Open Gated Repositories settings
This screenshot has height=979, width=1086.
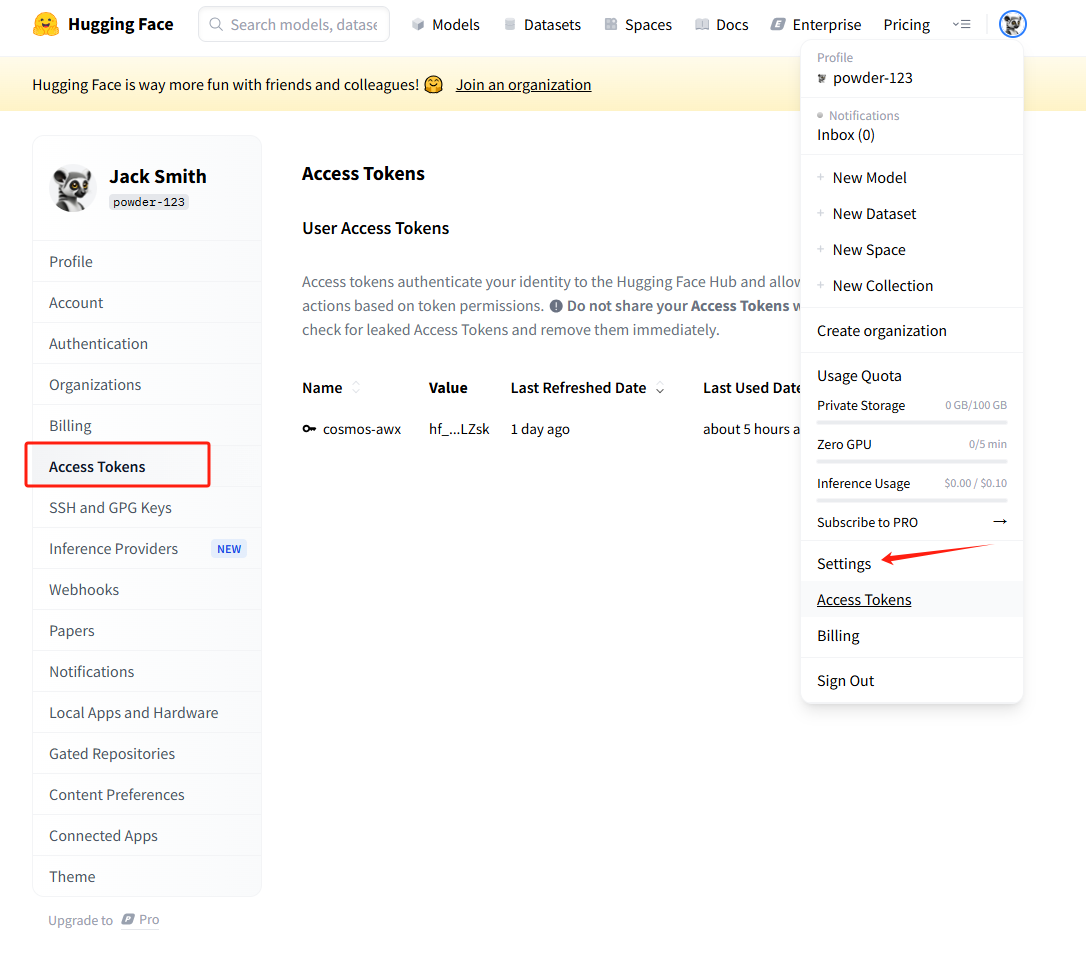pyautogui.click(x=147, y=753)
